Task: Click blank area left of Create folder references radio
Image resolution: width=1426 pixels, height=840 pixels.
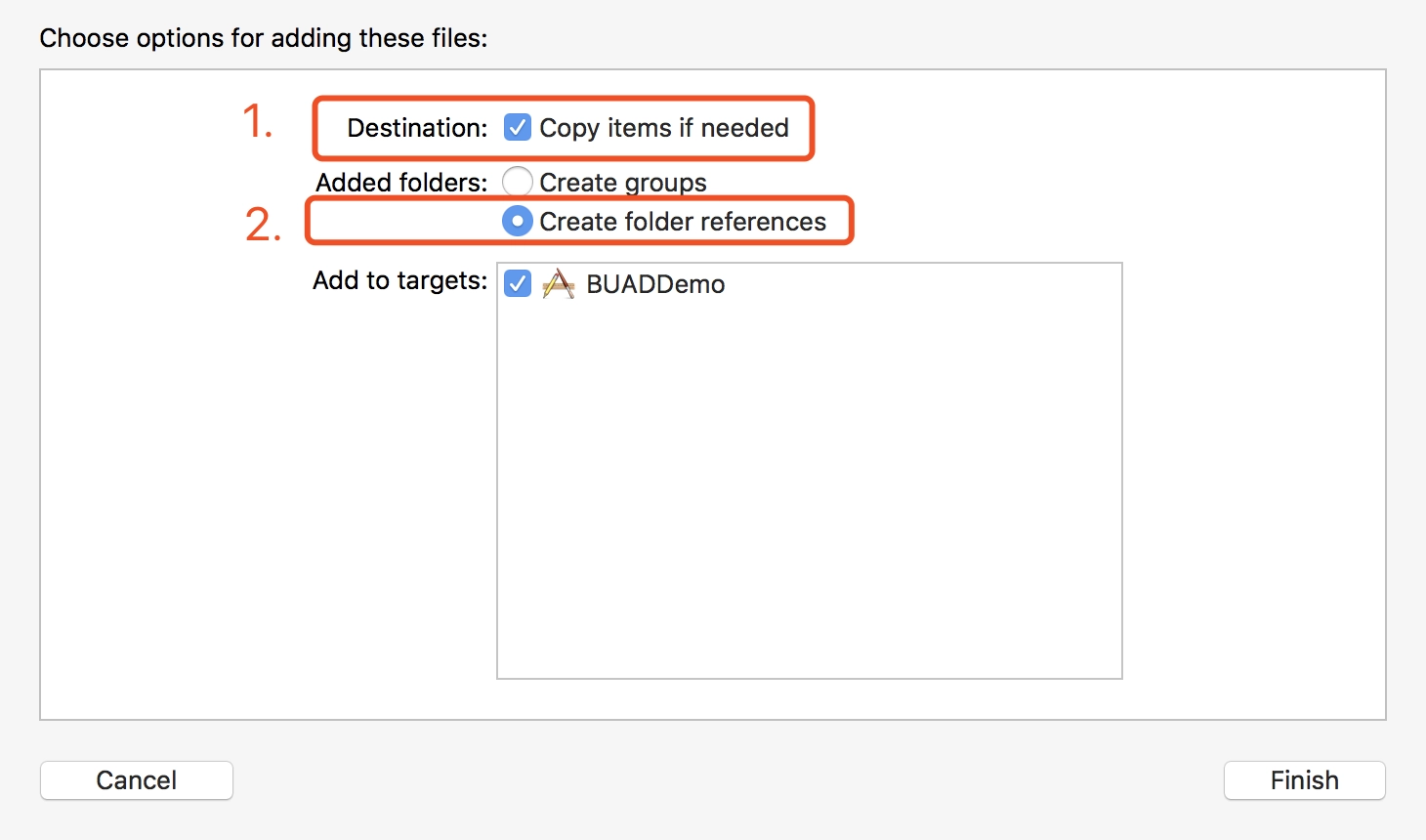Action: pyautogui.click(x=405, y=222)
